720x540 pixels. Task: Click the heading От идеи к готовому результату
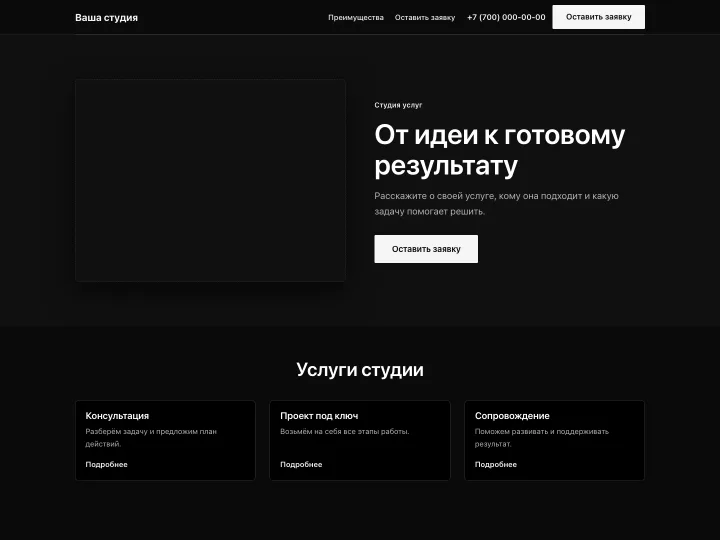(499, 150)
